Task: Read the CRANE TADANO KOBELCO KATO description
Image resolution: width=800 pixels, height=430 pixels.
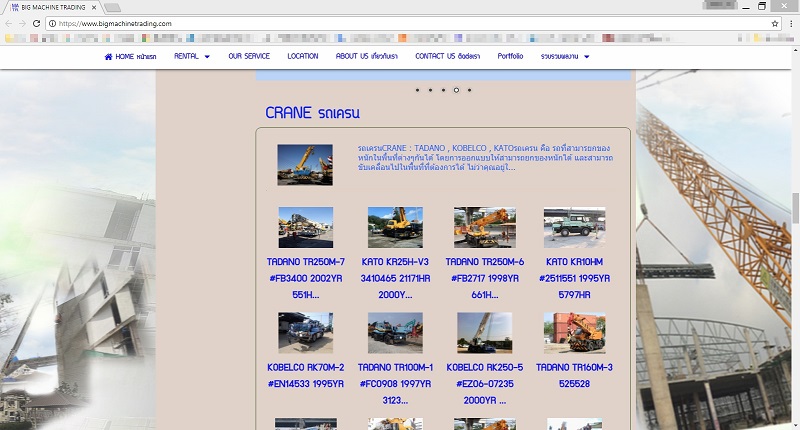Action: click(x=485, y=158)
